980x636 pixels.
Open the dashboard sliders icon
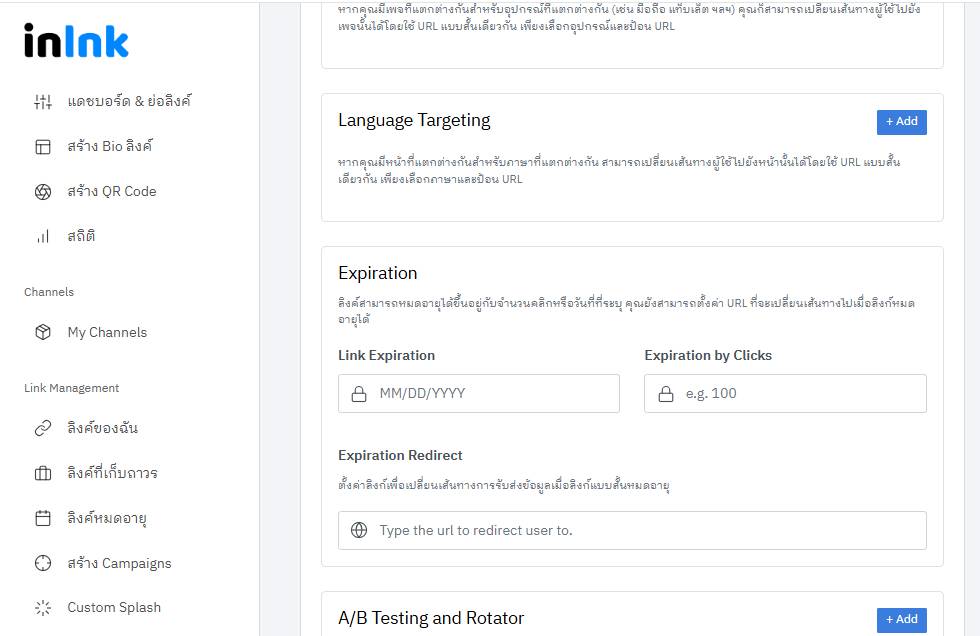pos(43,101)
